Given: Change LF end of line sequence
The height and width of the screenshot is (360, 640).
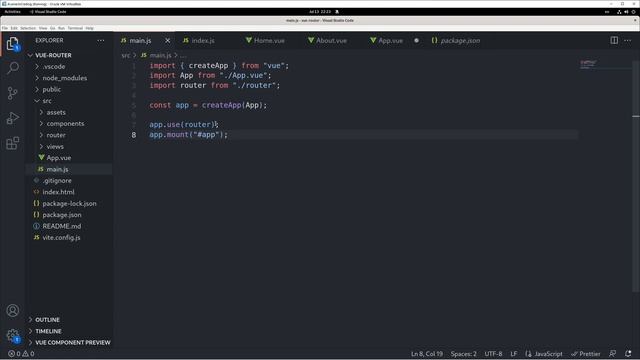Looking at the screenshot, I should [513, 354].
